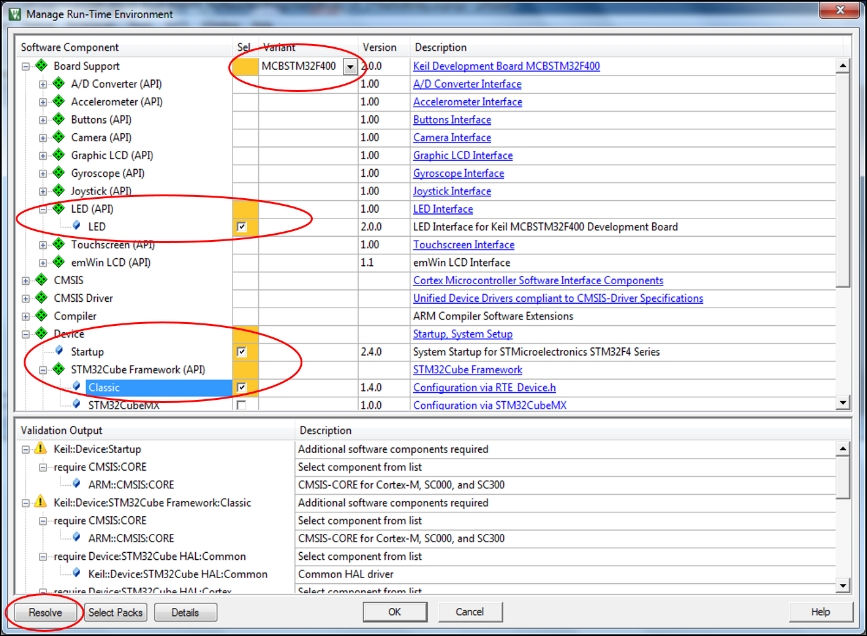Click the component list scrollbar down arrow
The width and height of the screenshot is (867, 636).
(x=844, y=403)
